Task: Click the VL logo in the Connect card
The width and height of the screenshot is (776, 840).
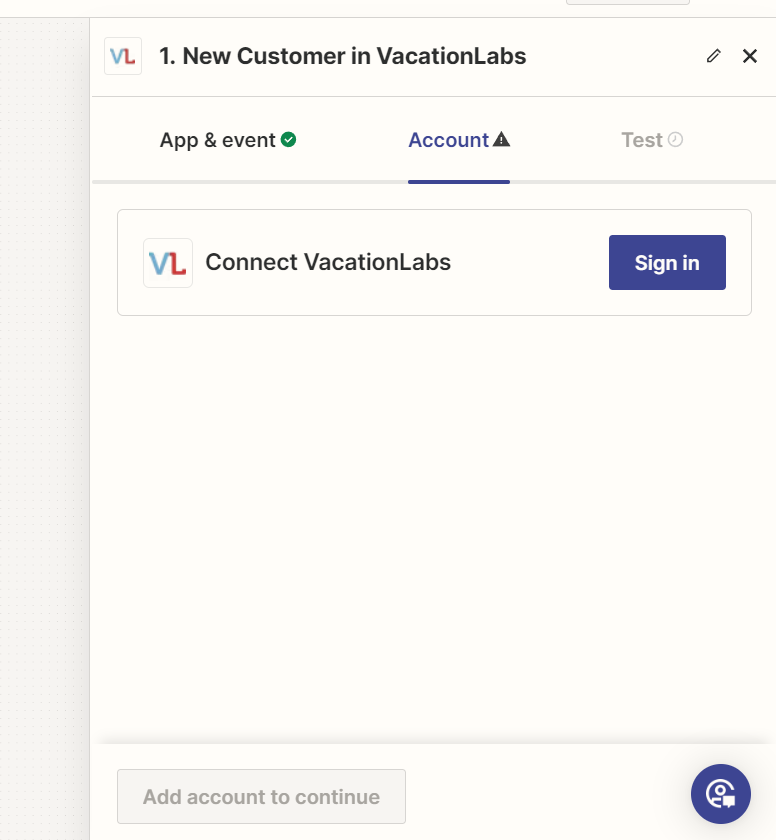Action: click(x=168, y=263)
